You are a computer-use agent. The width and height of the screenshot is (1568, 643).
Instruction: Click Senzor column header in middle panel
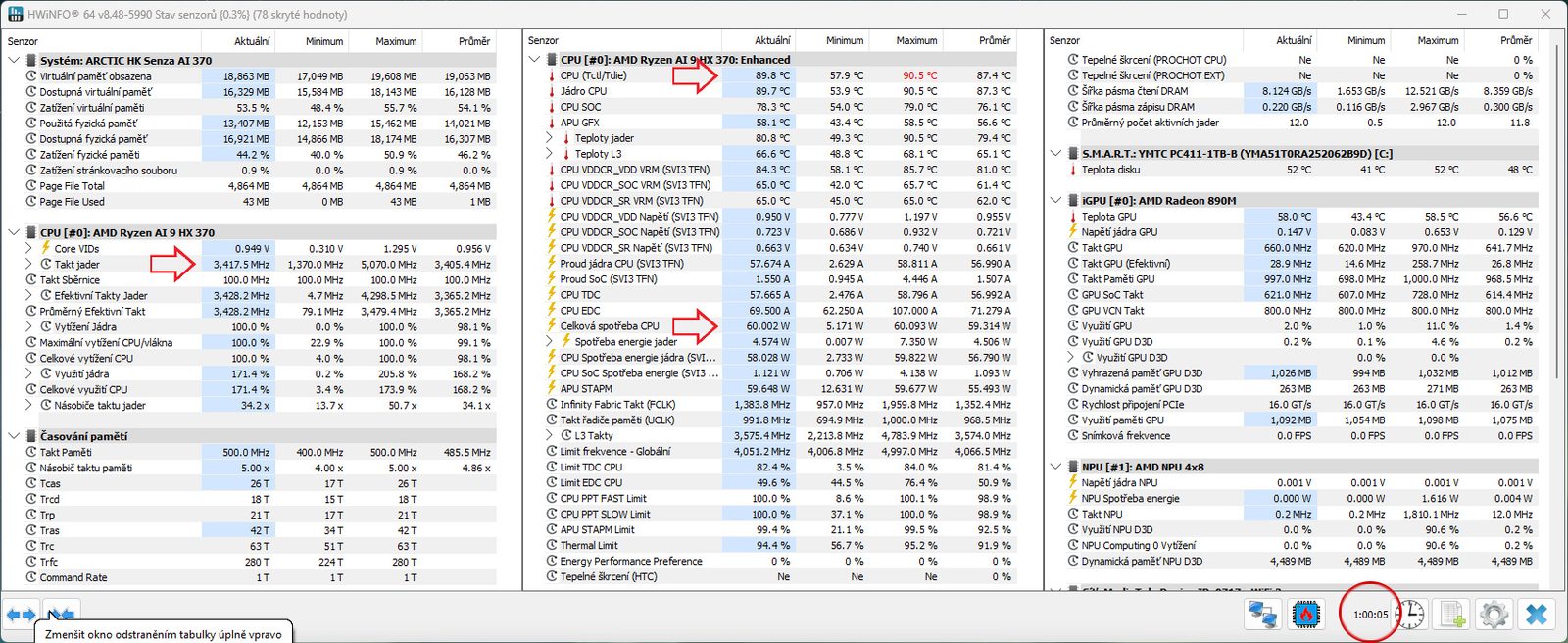click(543, 40)
